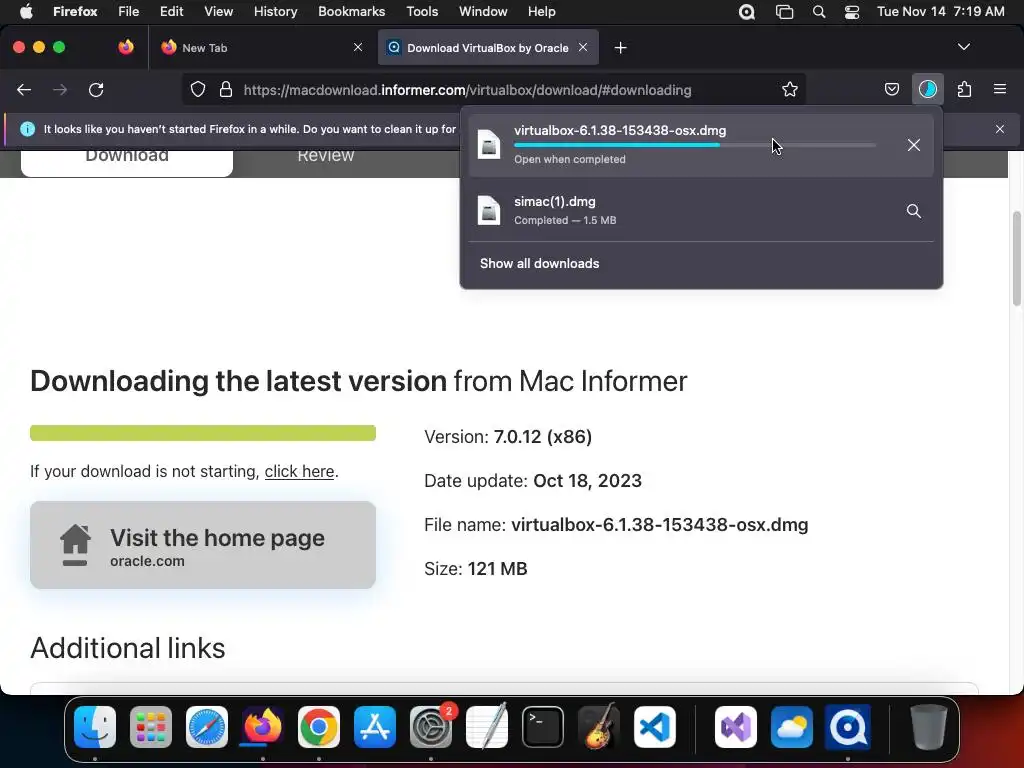Go back to the previous page
Viewport: 1024px width, 768px height.
coord(24,89)
